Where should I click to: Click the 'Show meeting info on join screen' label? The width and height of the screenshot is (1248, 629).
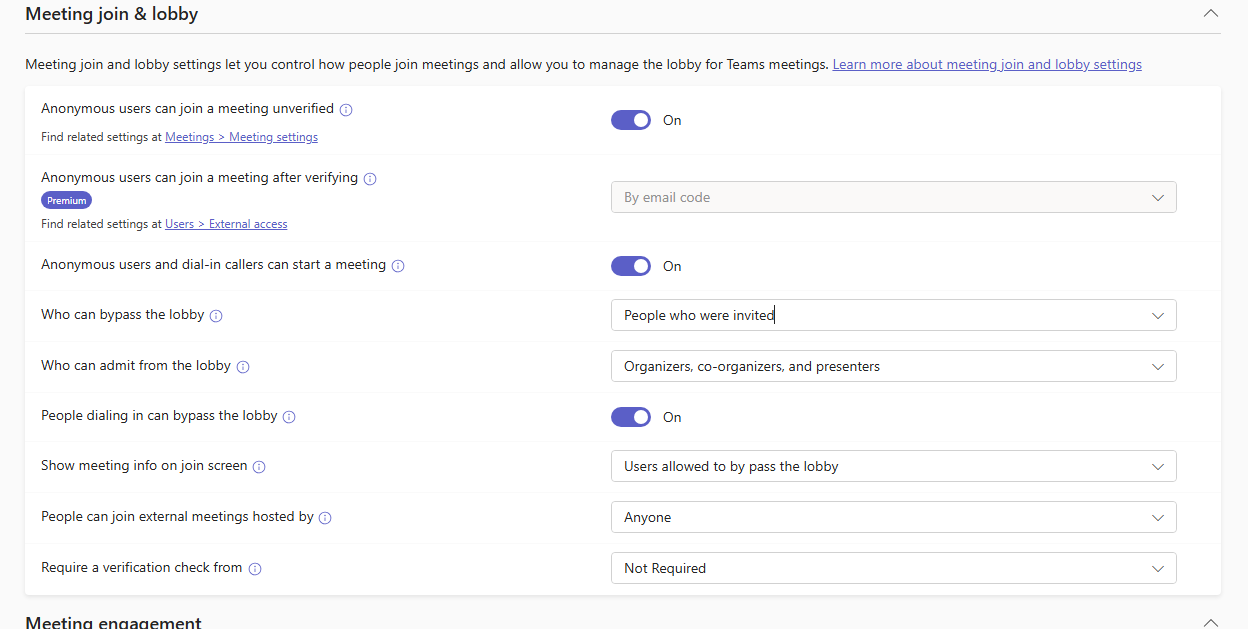[x=144, y=466]
